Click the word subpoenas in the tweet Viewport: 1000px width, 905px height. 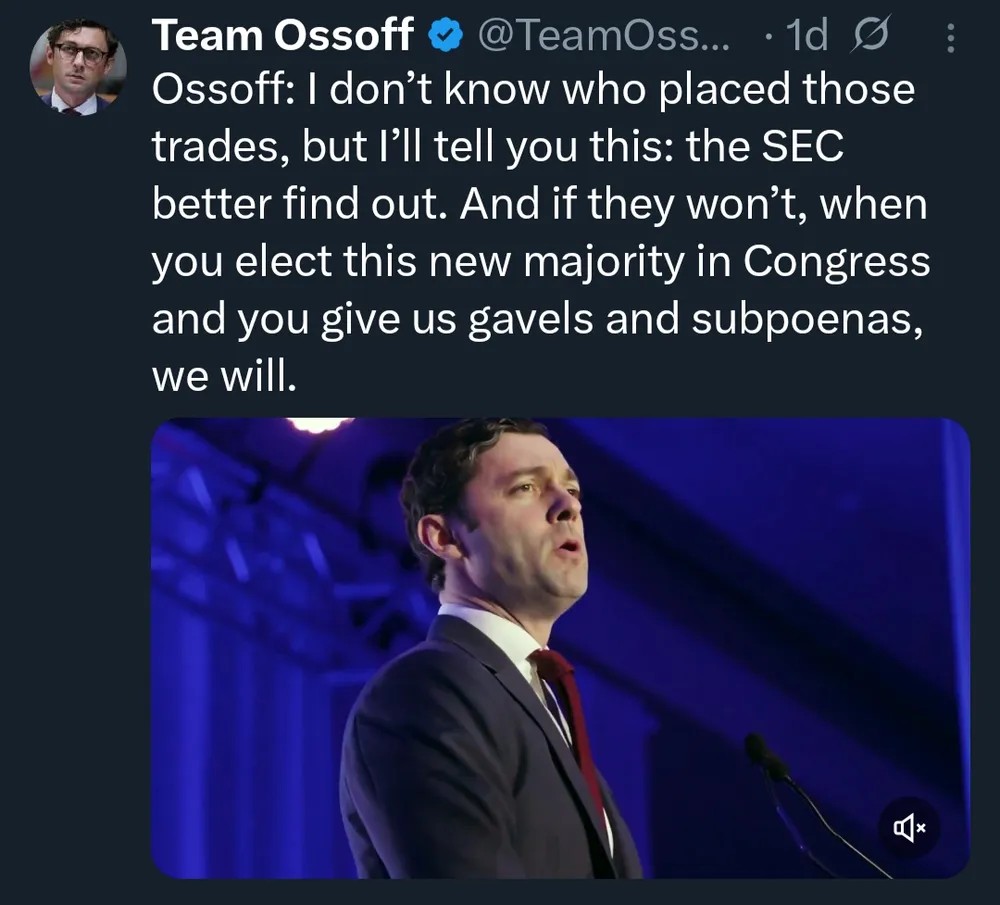click(807, 320)
